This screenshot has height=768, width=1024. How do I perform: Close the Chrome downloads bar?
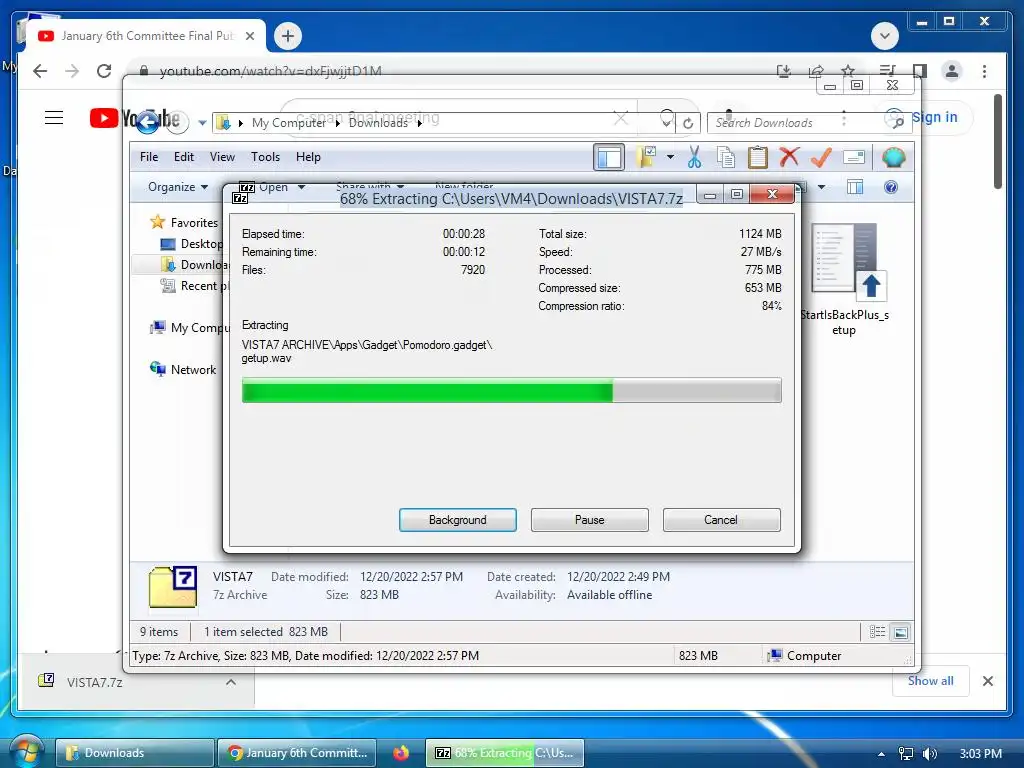click(987, 681)
